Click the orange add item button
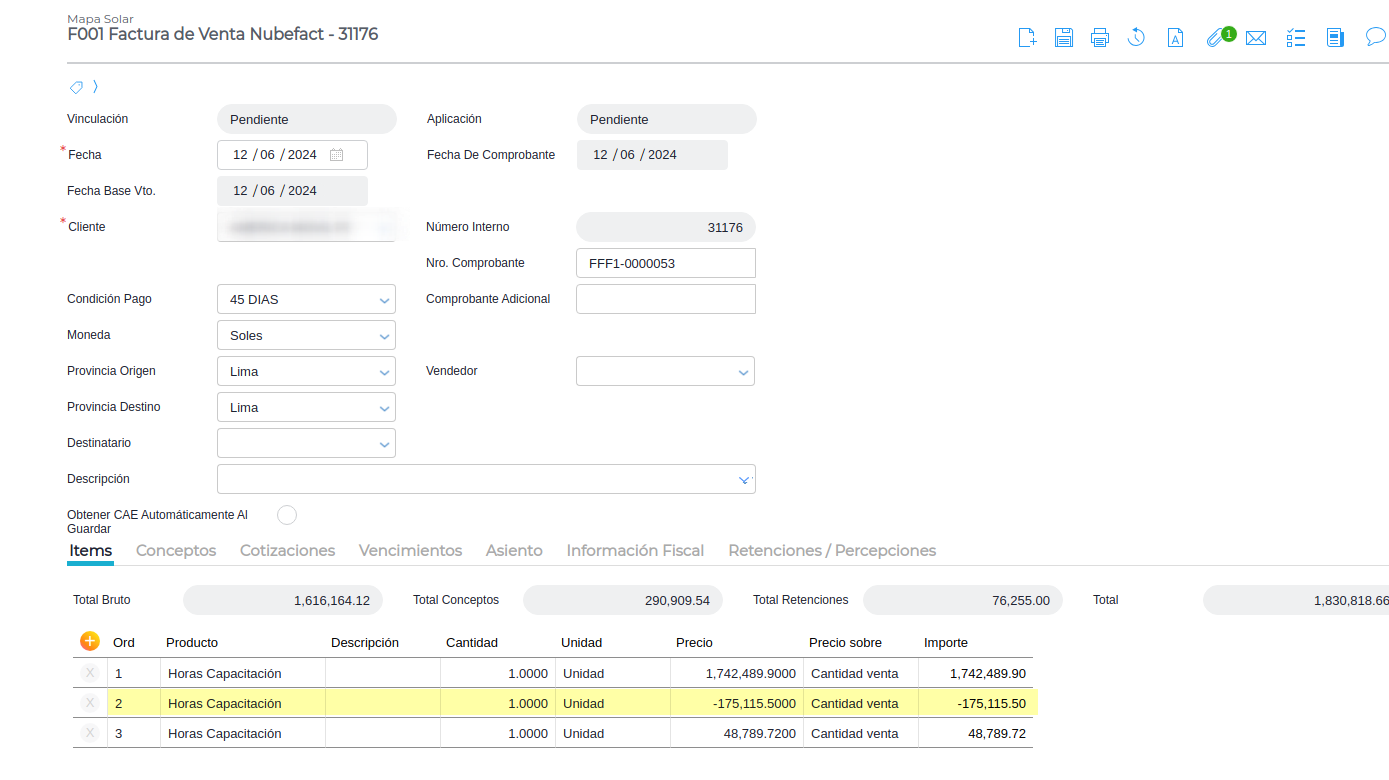This screenshot has width=1389, height=780. [90, 641]
